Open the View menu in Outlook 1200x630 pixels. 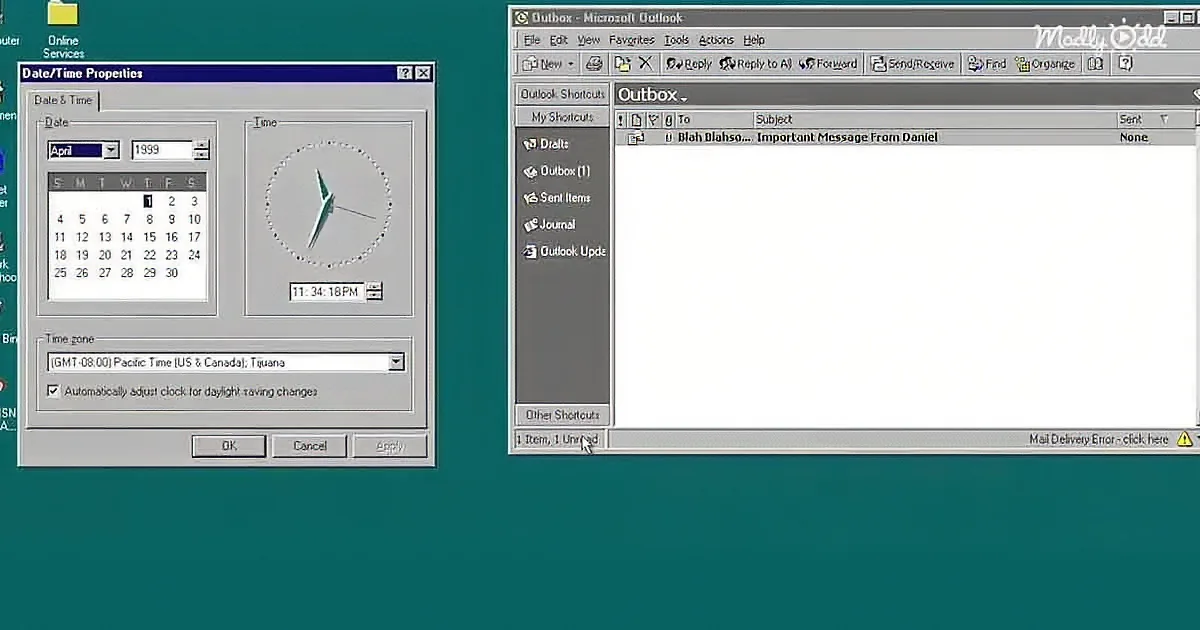coord(589,40)
